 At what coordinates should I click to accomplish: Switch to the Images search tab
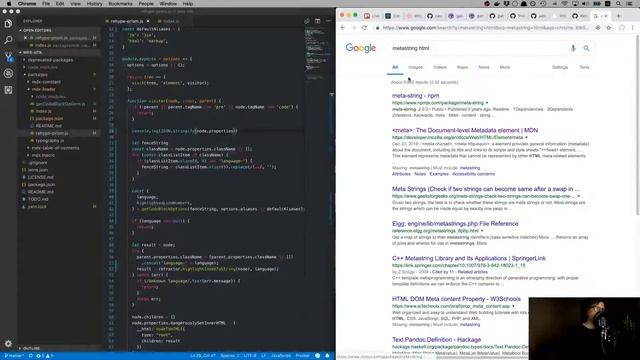click(x=416, y=67)
